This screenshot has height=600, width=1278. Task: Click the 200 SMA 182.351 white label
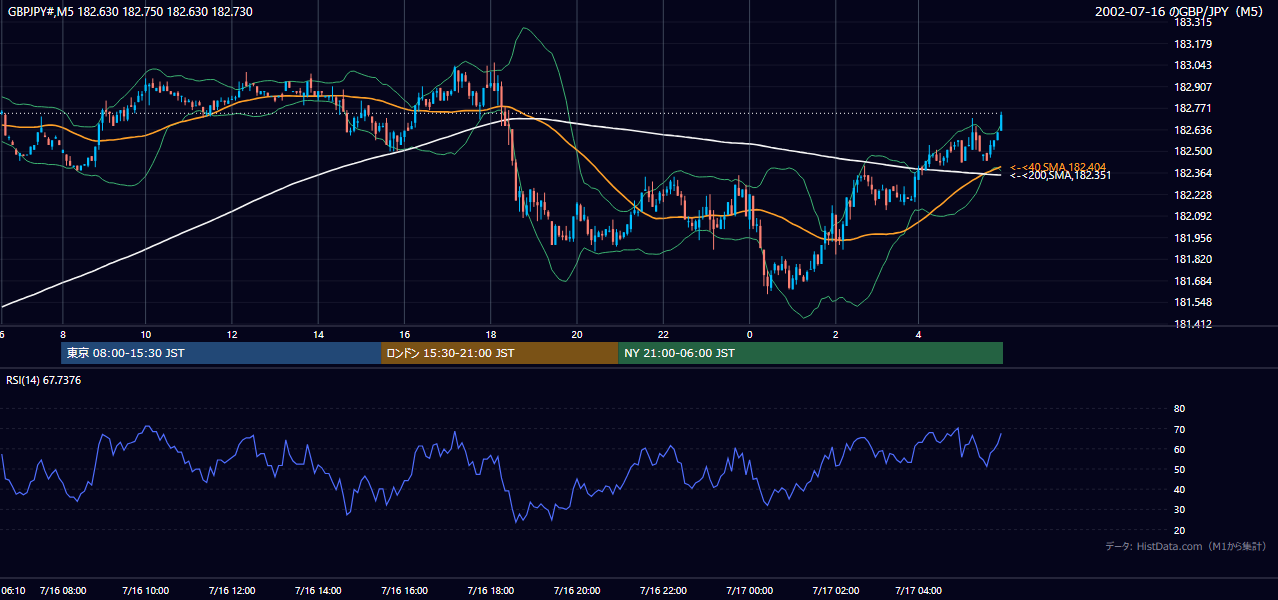click(1060, 175)
